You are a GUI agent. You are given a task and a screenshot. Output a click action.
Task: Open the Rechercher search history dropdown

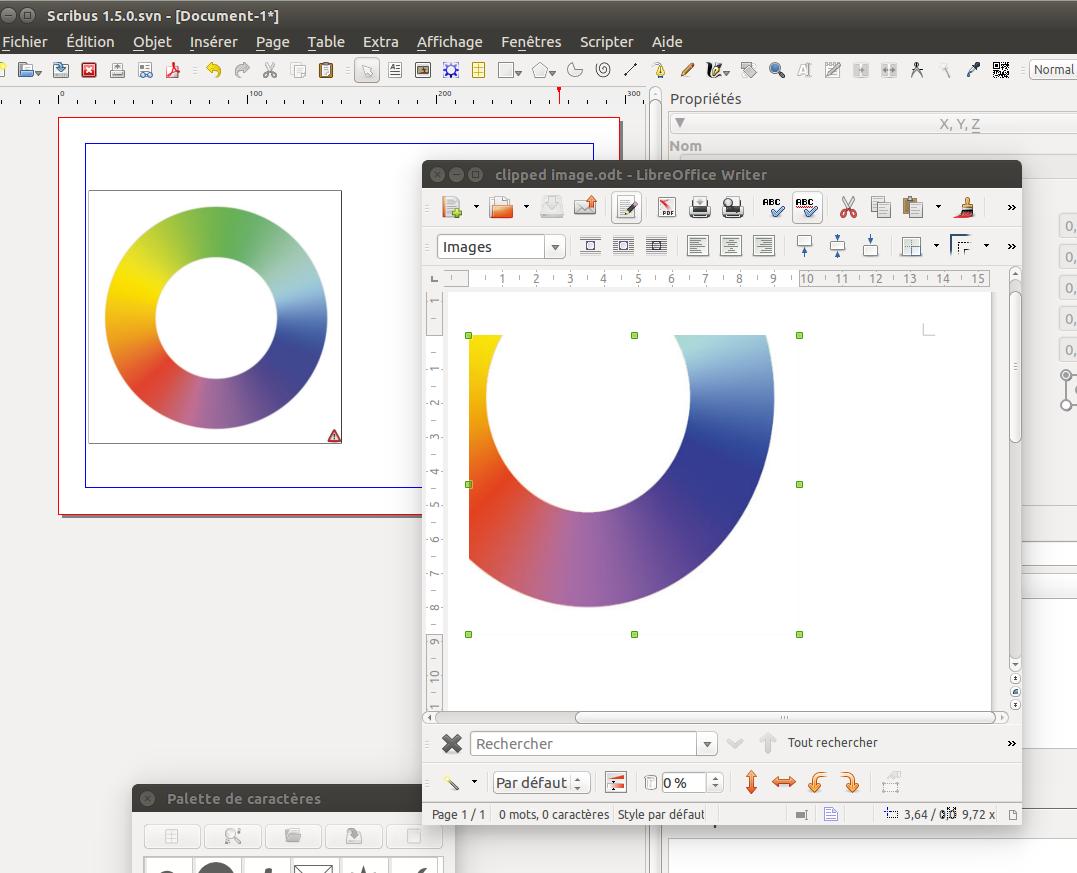point(708,744)
